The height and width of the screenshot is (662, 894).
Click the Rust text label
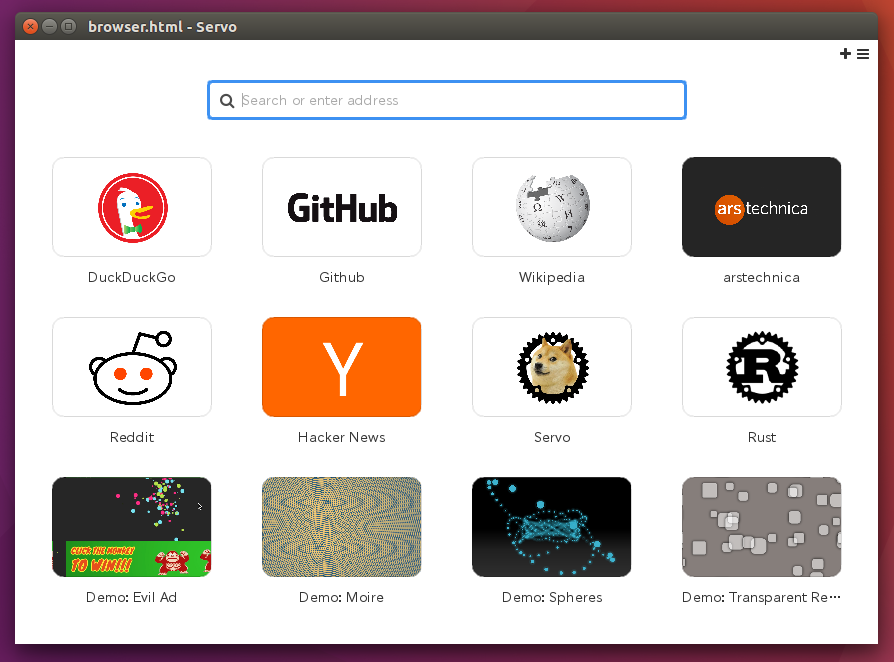pyautogui.click(x=761, y=437)
